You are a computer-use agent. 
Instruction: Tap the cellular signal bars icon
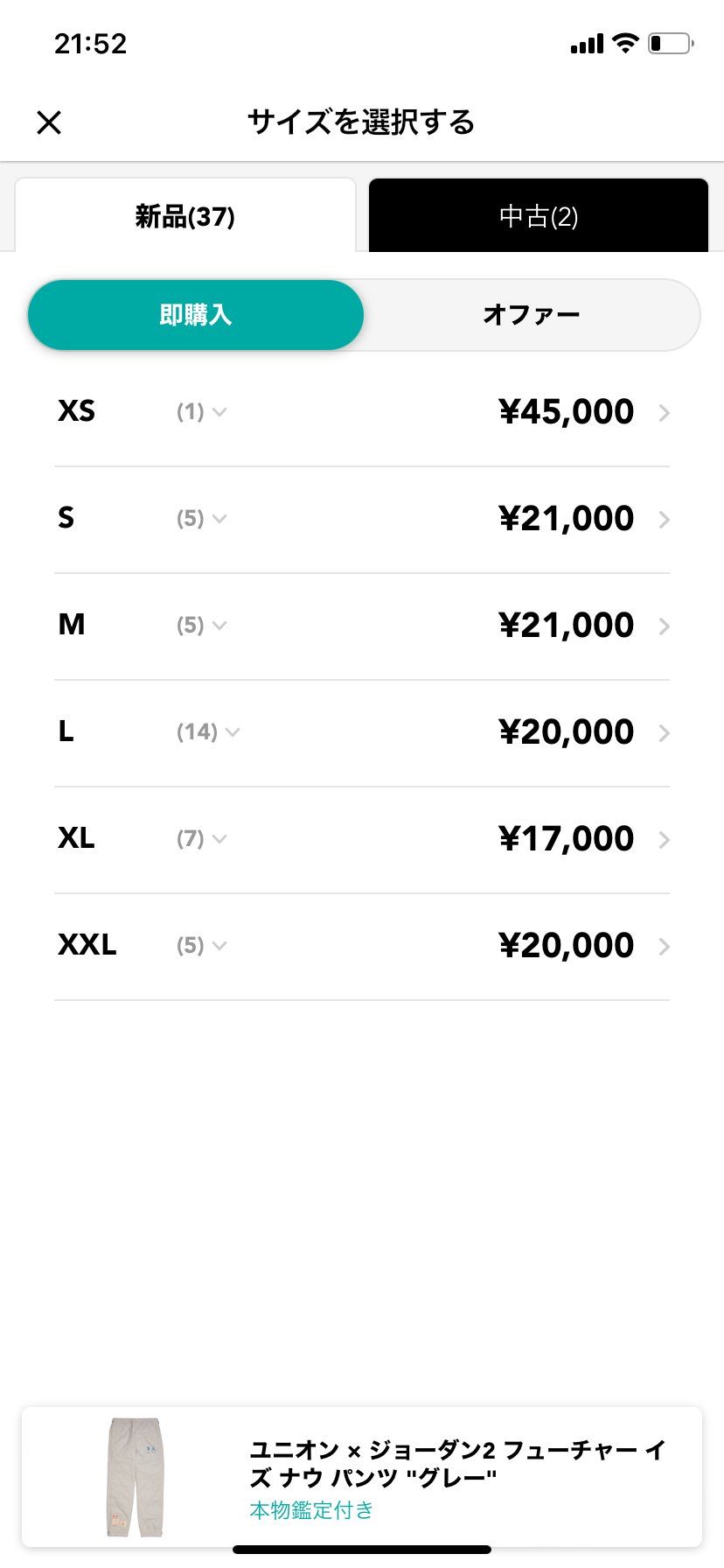point(587,44)
